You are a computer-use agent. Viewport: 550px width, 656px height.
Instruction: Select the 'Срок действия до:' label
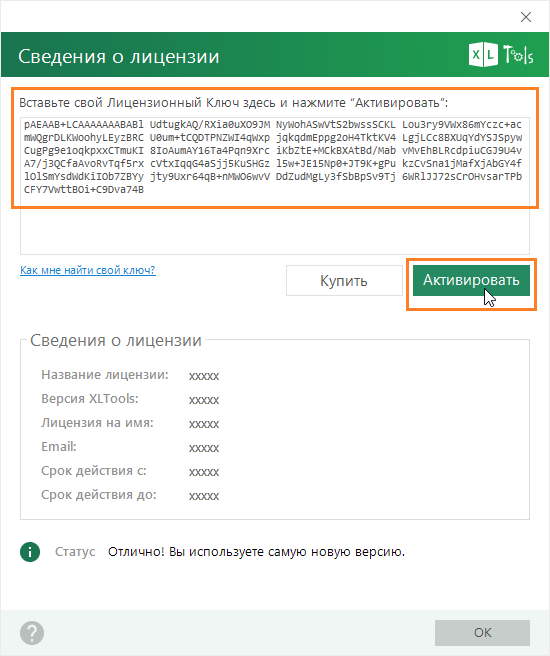click(99, 495)
